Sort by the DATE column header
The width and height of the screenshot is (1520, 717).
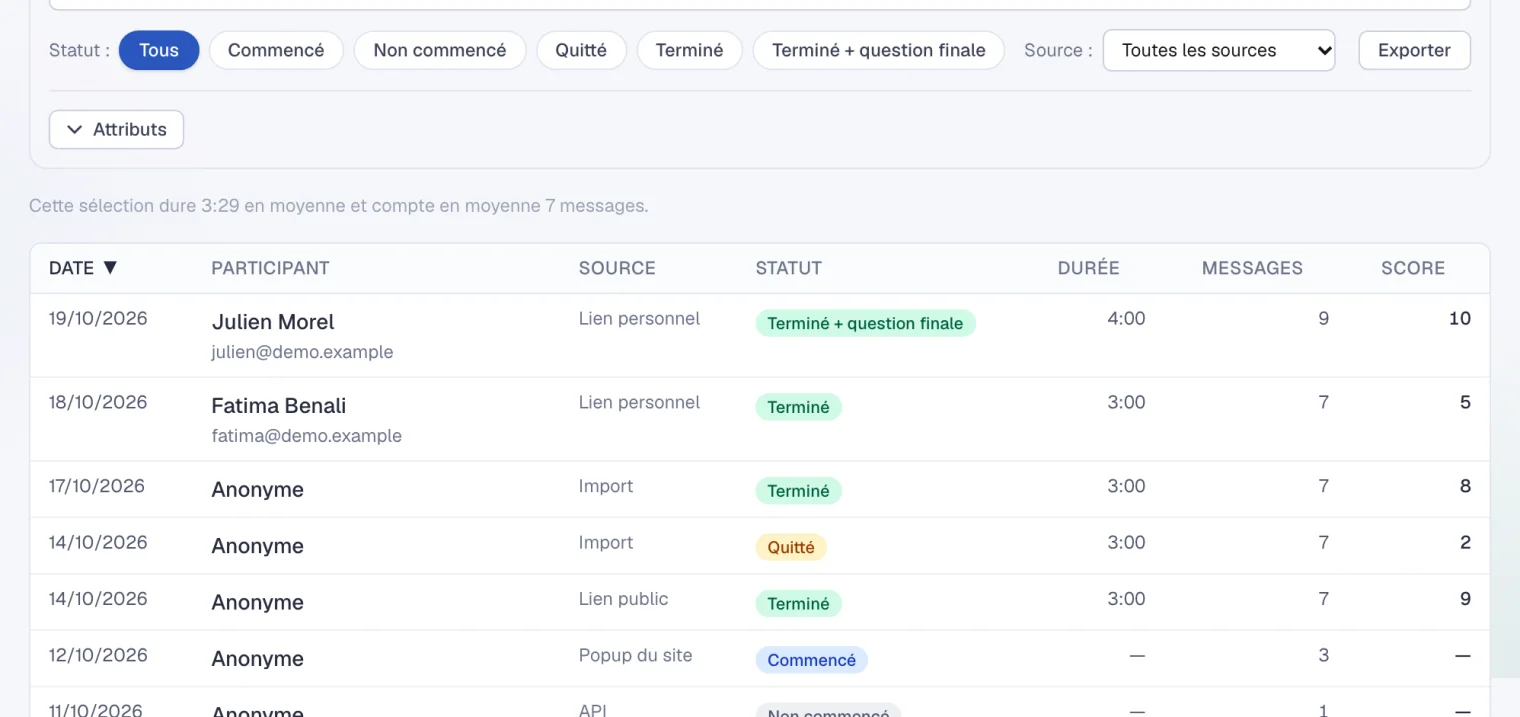84,268
